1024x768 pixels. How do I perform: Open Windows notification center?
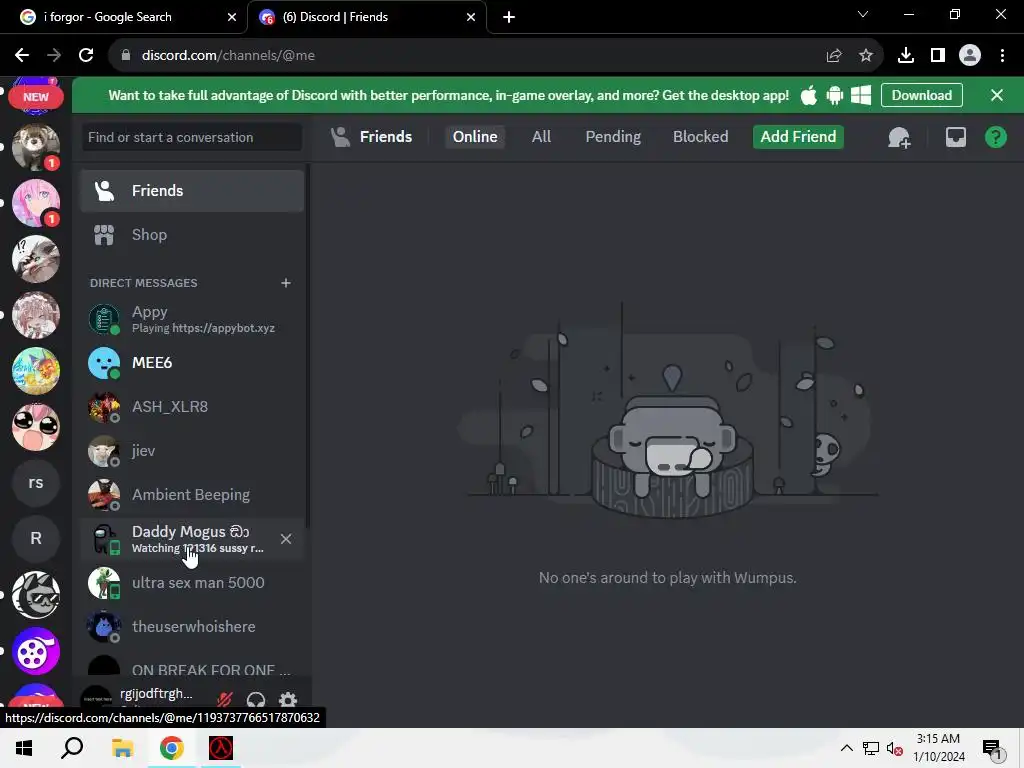992,750
